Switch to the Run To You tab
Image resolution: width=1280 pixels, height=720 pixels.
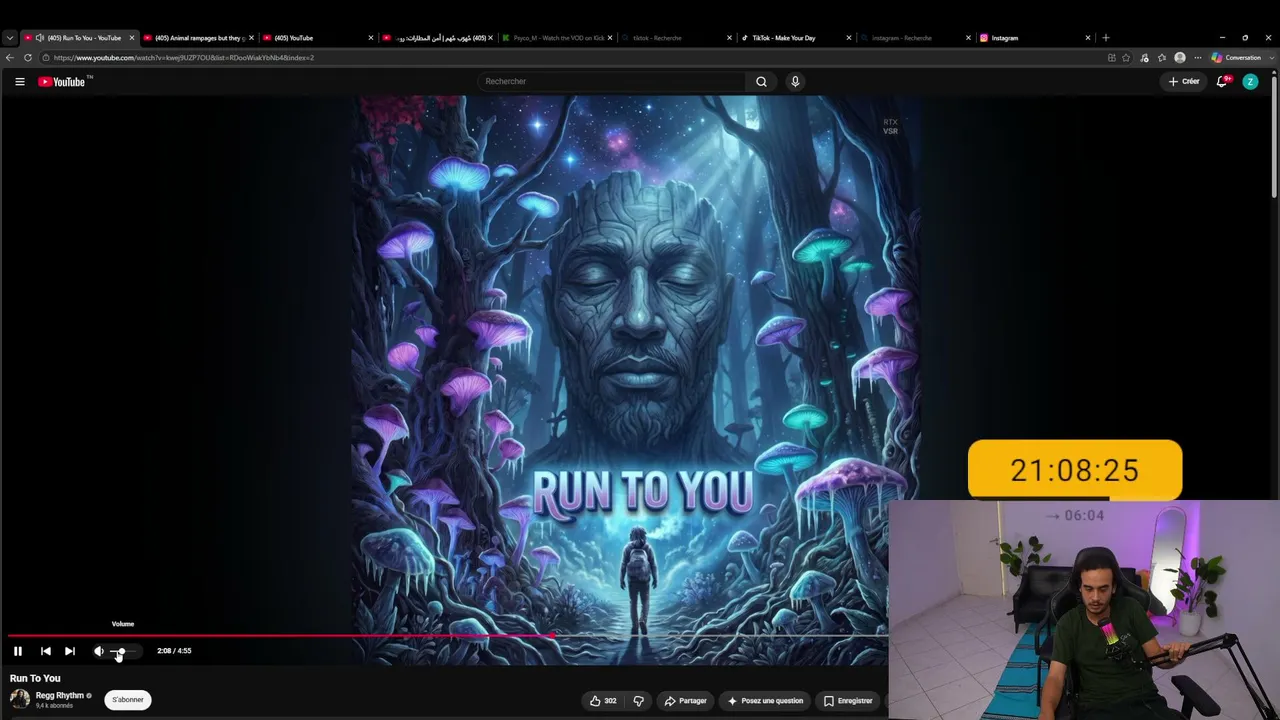pos(80,38)
